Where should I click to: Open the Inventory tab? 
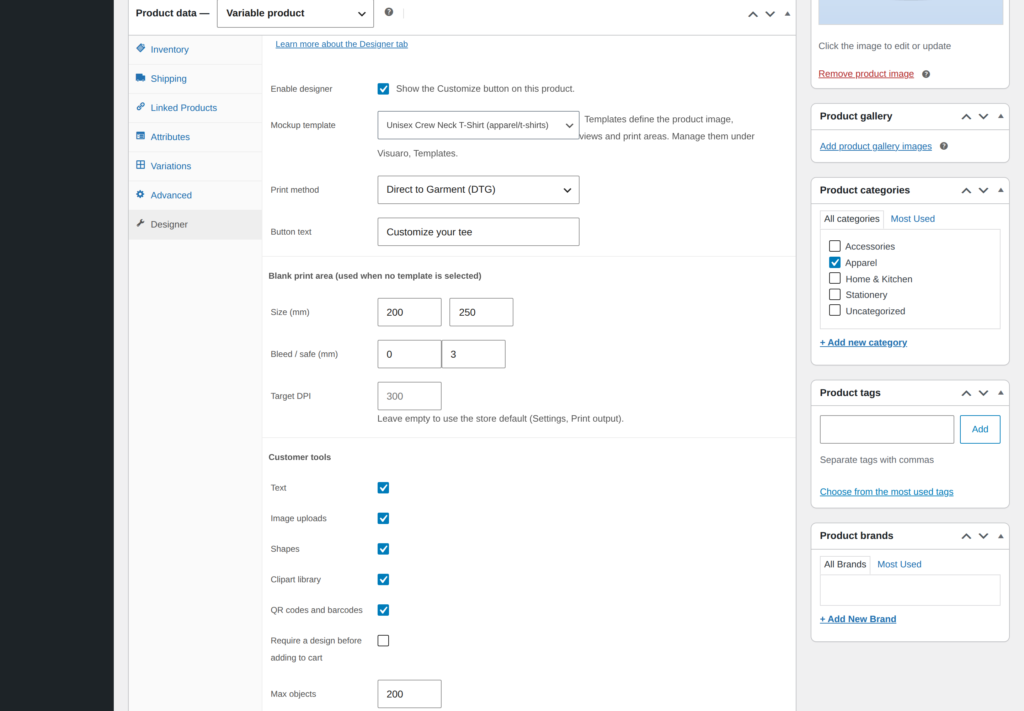click(195, 50)
